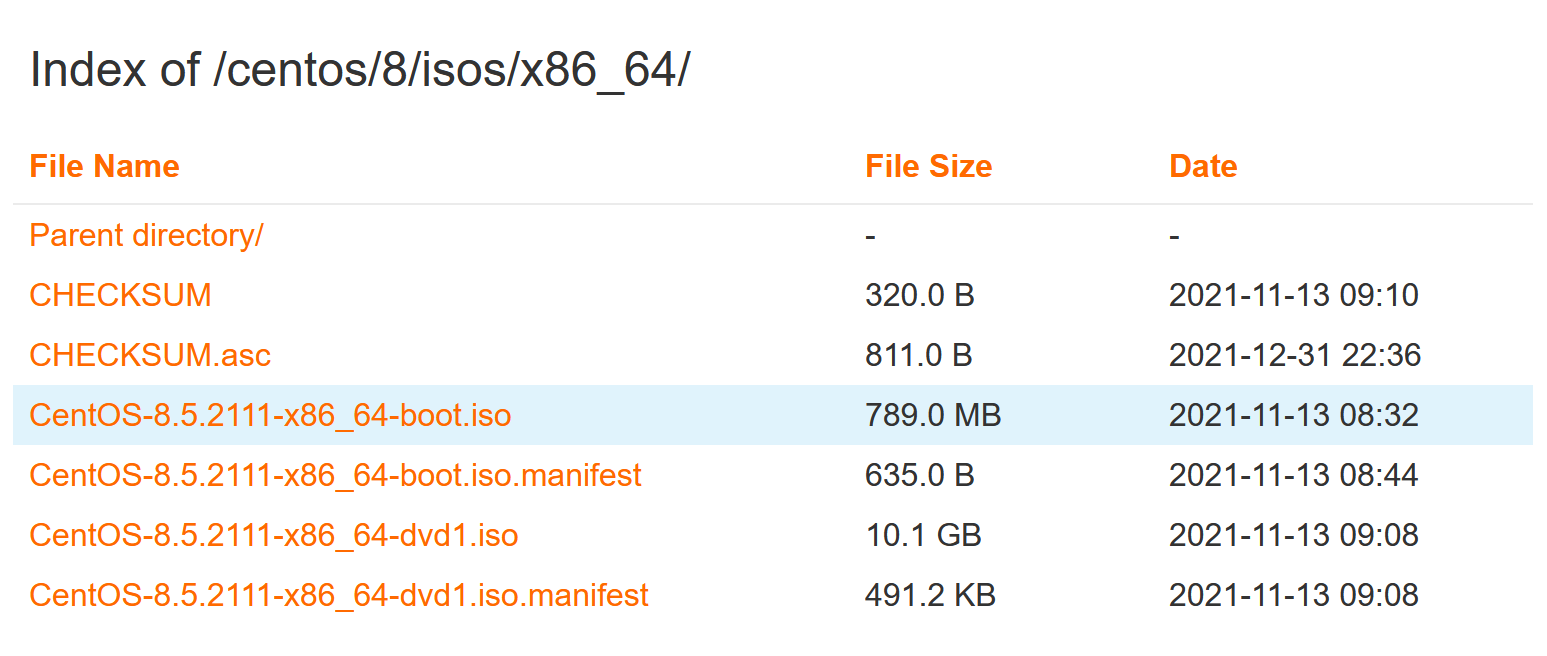Sort listing by Date header
This screenshot has height=656, width=1547.
coord(1203,166)
